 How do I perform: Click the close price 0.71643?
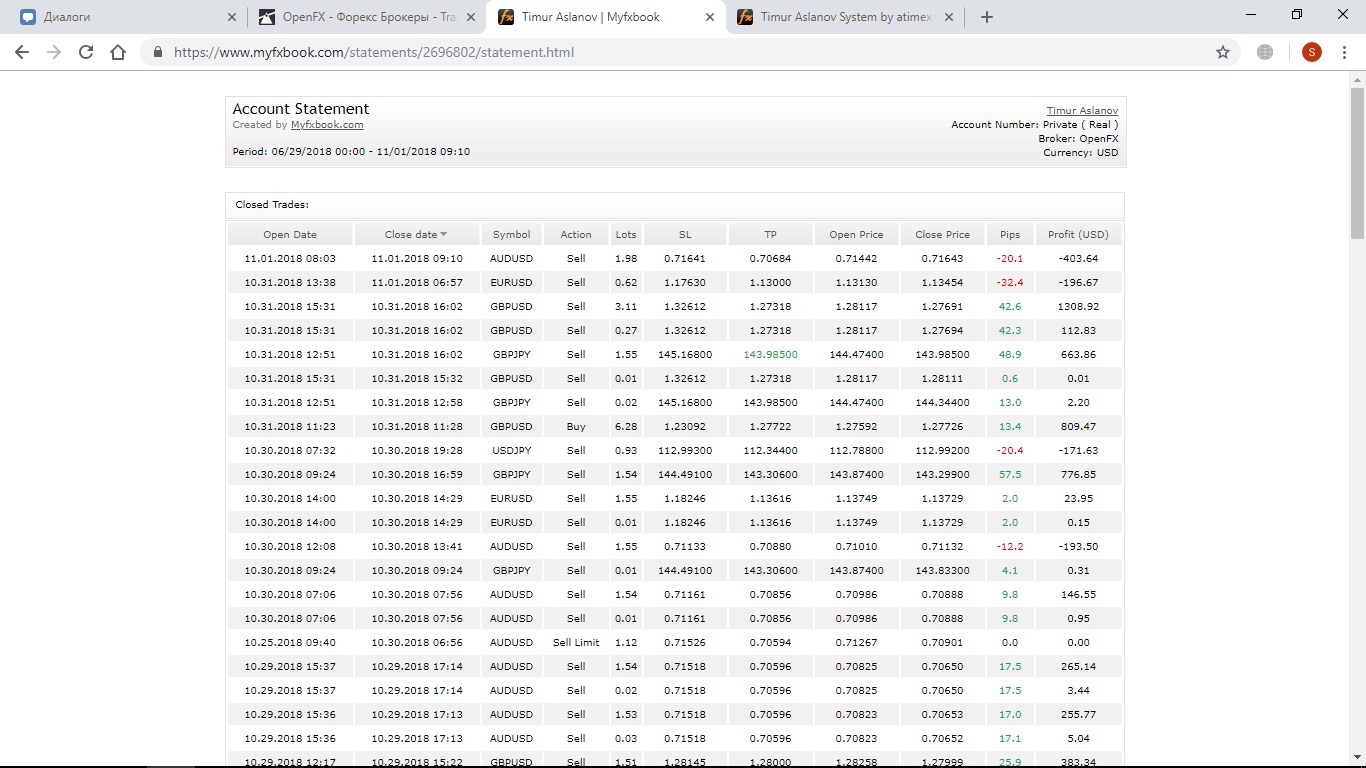[x=942, y=259]
